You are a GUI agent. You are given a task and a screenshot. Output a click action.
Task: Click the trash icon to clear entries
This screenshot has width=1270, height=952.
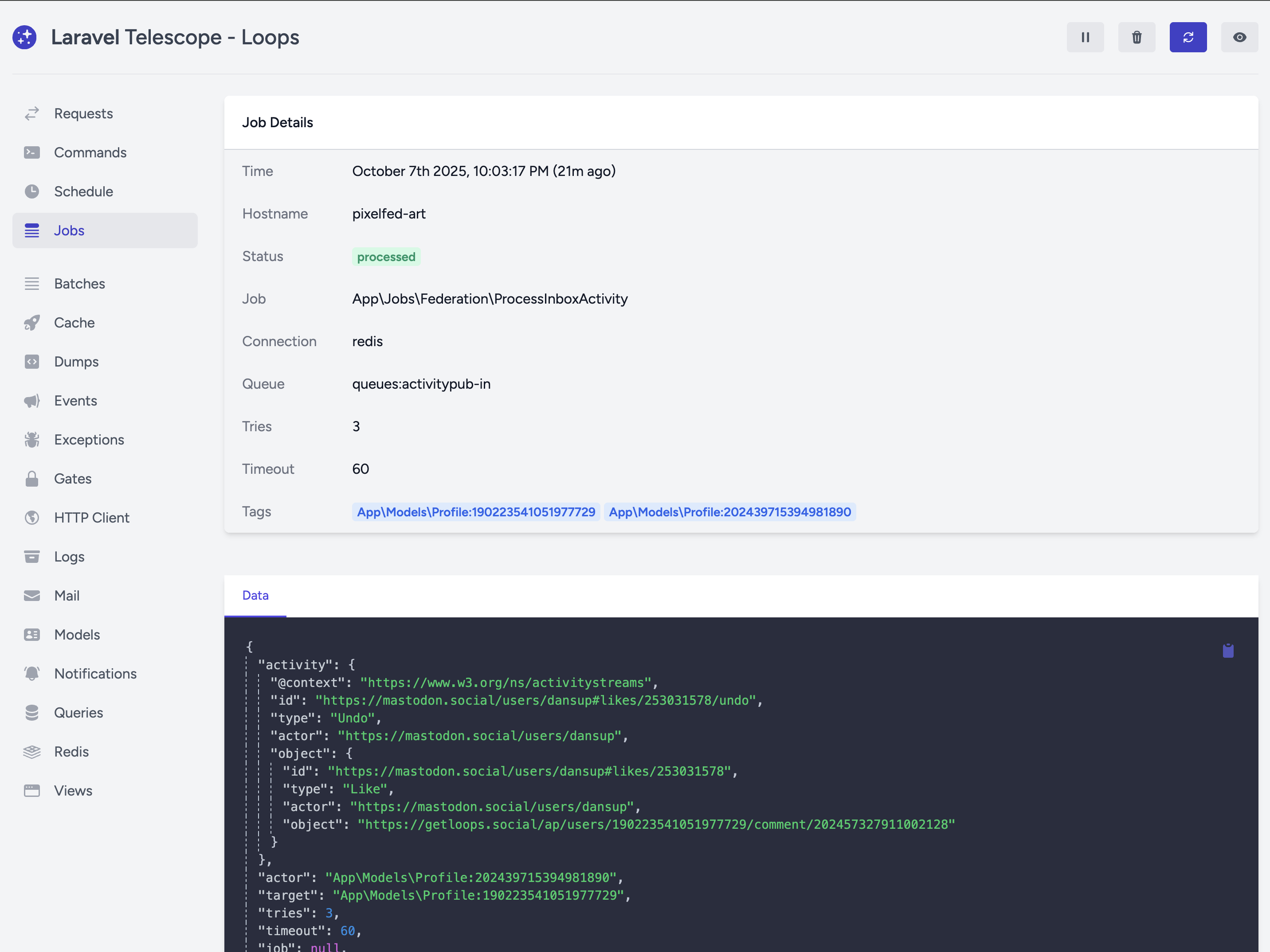pos(1136,37)
